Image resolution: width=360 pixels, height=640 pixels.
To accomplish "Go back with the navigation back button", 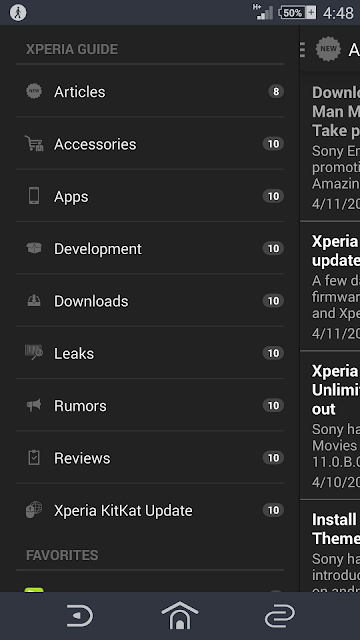I will [x=80, y=616].
